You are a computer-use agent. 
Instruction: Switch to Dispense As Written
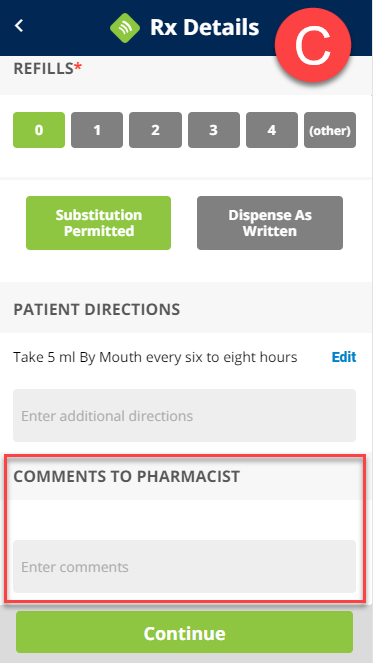click(x=270, y=223)
